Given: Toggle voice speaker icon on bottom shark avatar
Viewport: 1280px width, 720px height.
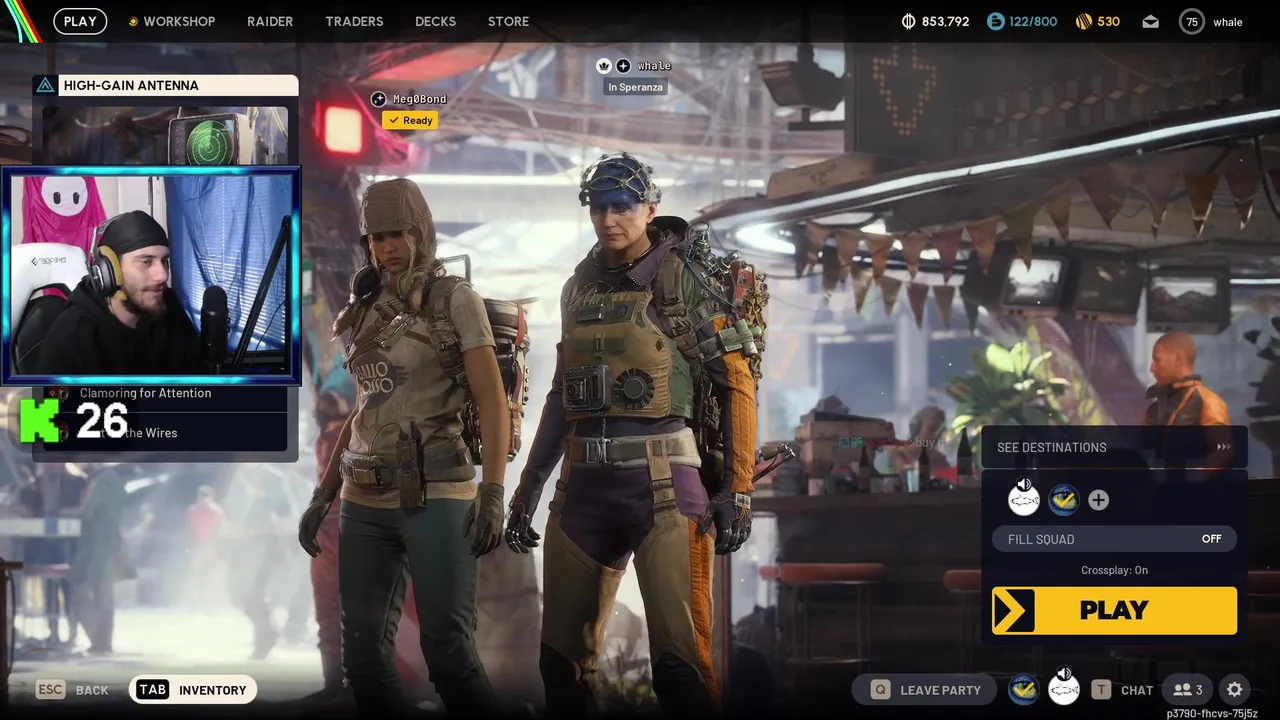Looking at the screenshot, I should [1064, 674].
